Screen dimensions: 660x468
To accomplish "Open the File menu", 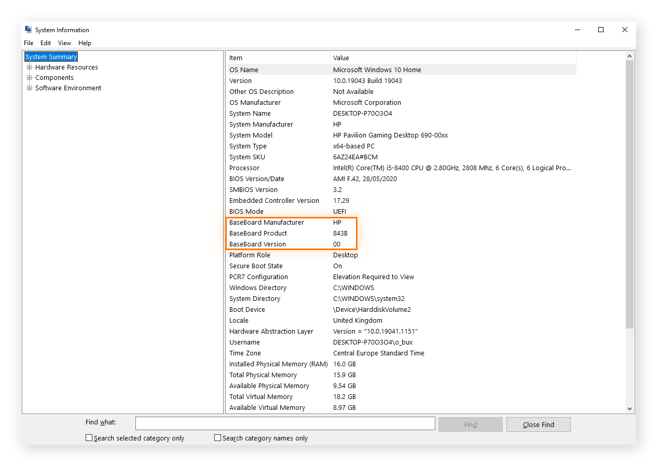I will click(x=28, y=43).
